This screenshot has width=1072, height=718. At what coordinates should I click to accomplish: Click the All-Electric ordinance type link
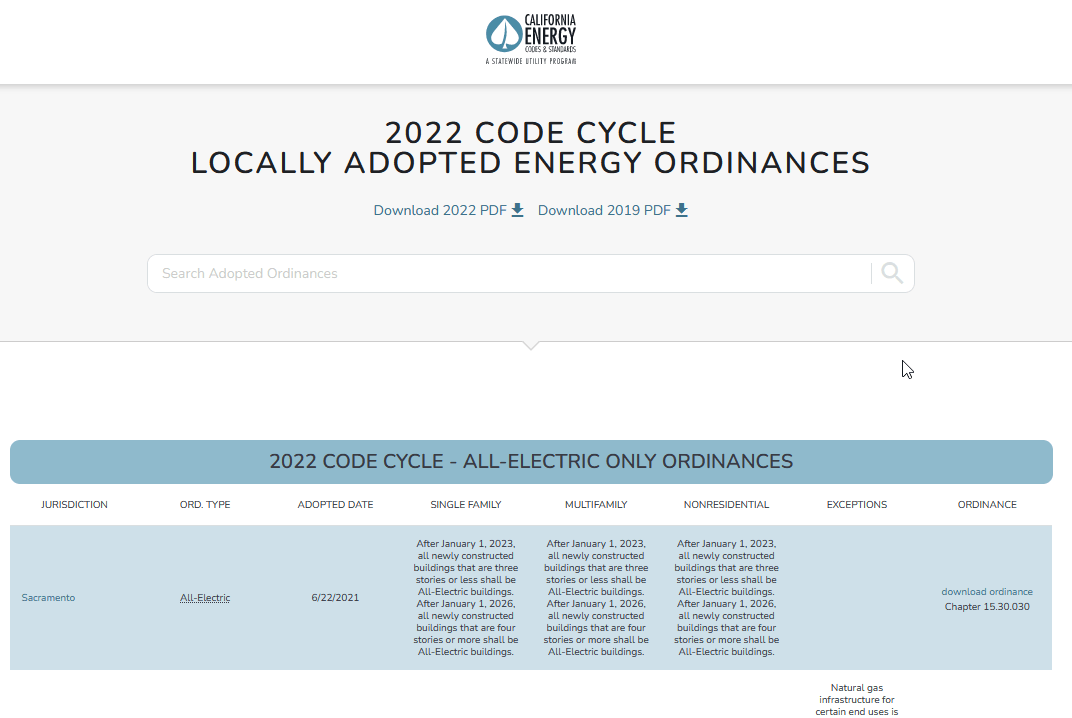point(204,597)
